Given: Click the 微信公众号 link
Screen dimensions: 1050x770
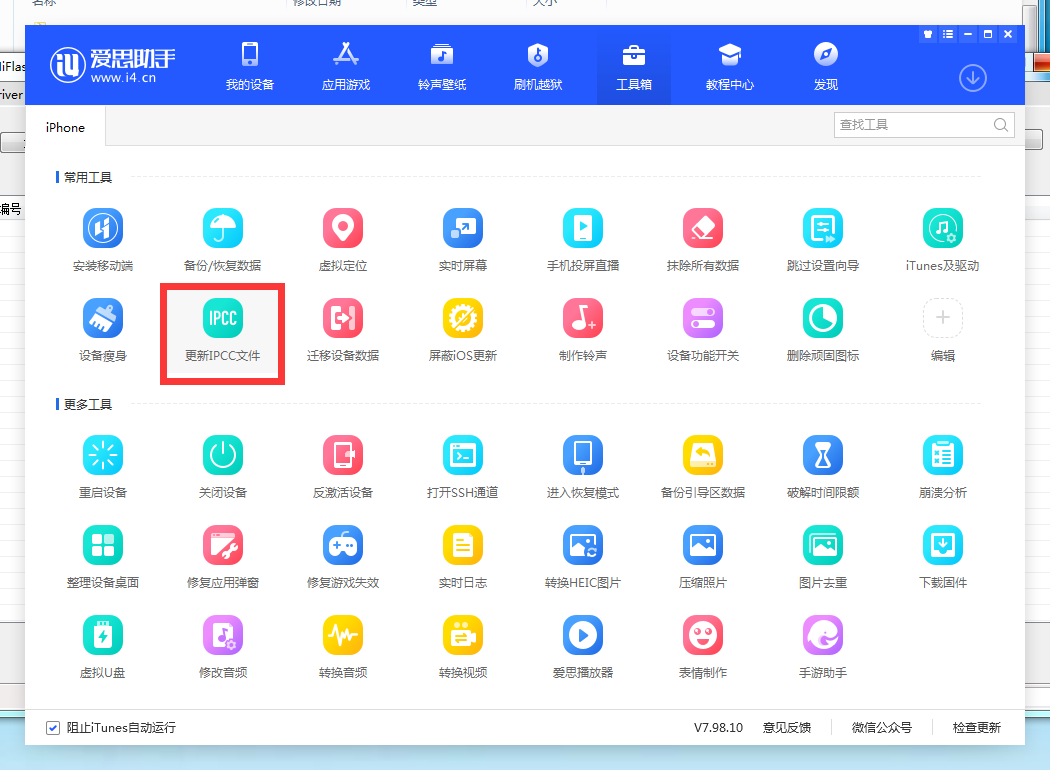Looking at the screenshot, I should click(881, 728).
